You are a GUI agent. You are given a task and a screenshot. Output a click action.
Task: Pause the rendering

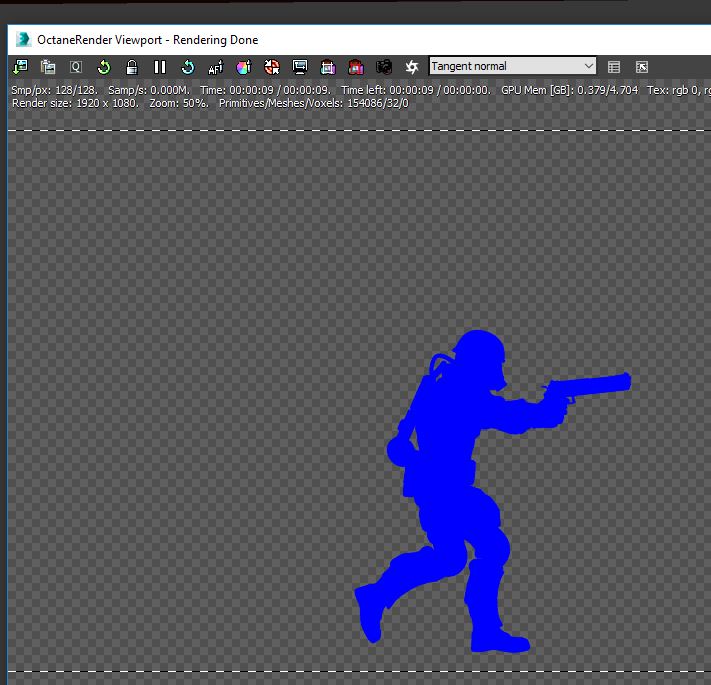(160, 67)
